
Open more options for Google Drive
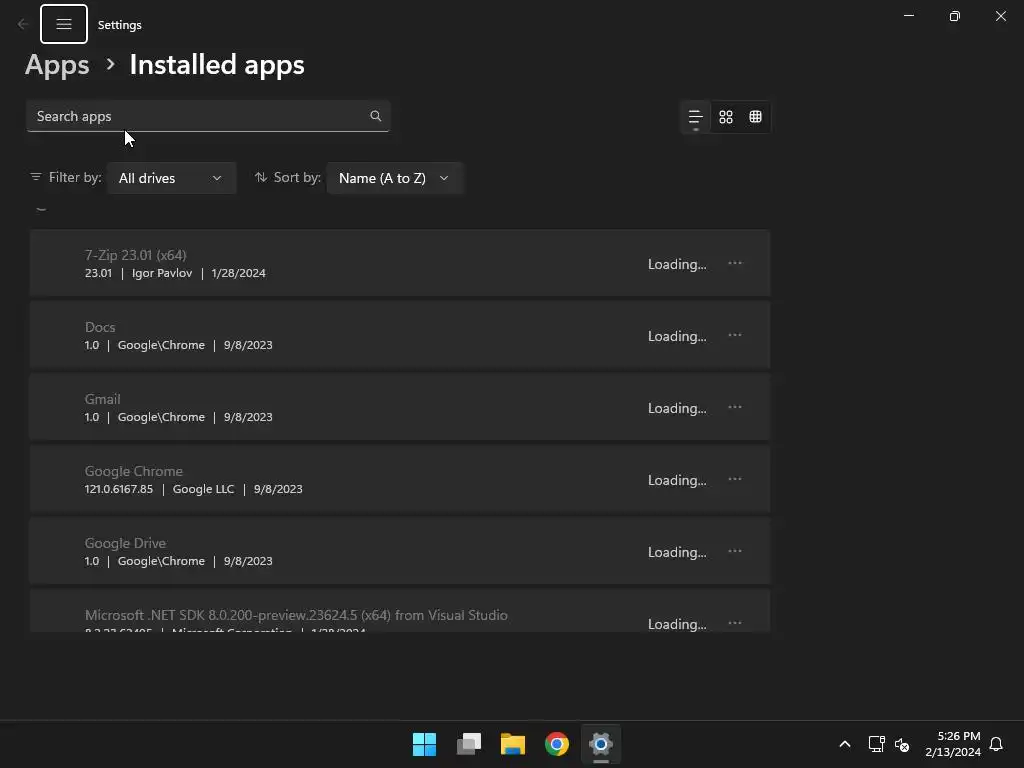tap(735, 551)
